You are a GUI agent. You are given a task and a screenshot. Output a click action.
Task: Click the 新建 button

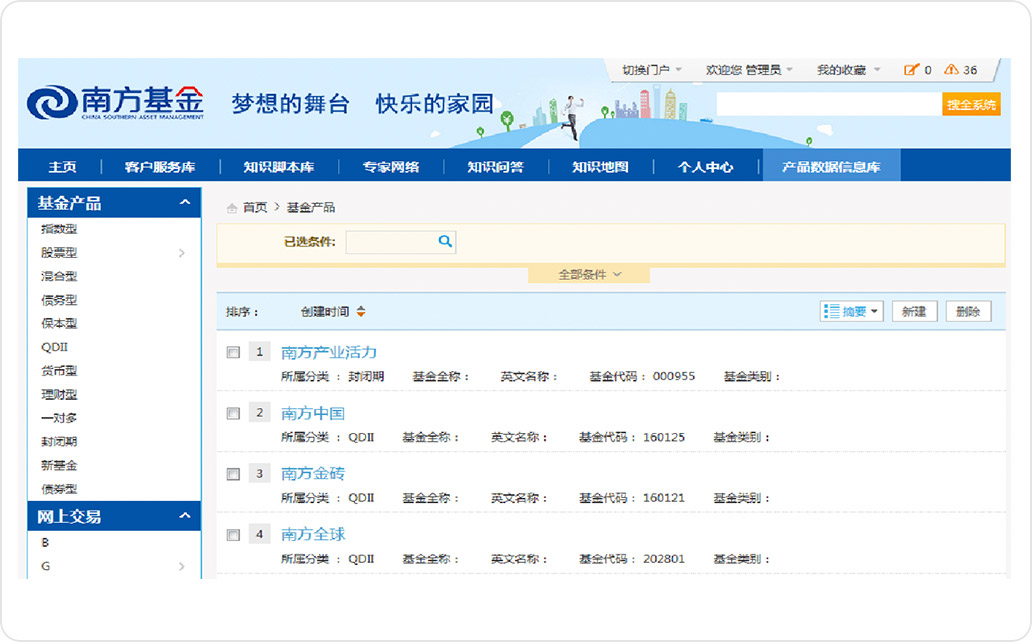tap(913, 312)
